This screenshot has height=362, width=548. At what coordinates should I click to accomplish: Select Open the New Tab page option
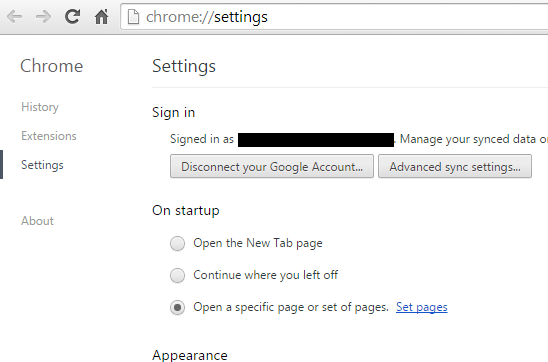[178, 243]
